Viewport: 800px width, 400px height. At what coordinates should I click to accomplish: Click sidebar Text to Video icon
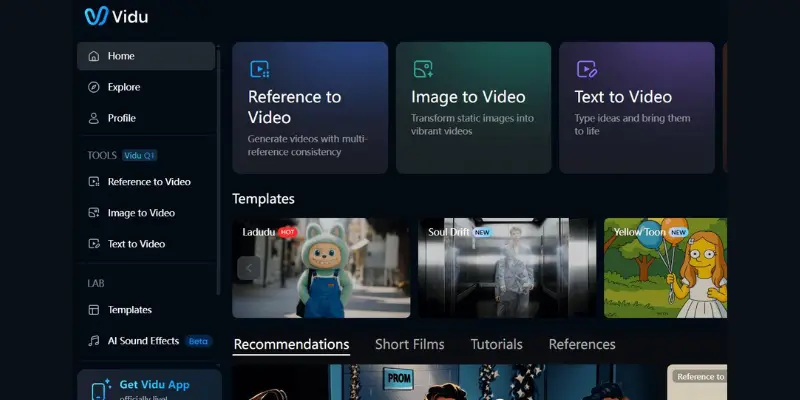click(94, 244)
